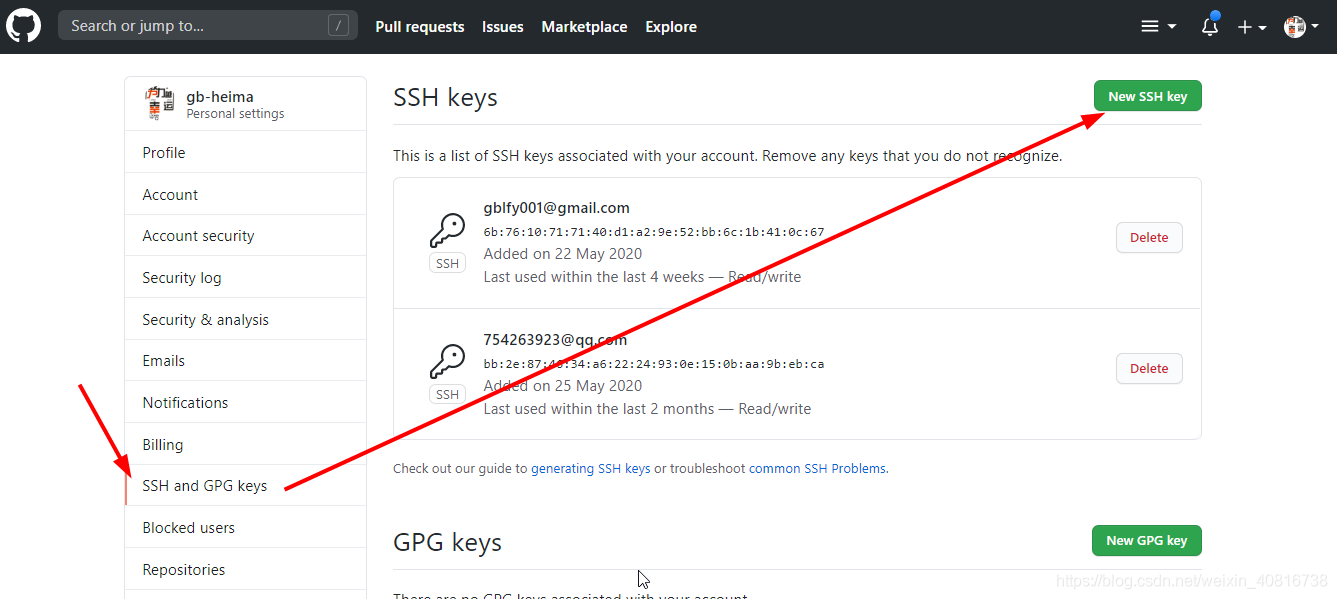Click the Added on 22 May 2020 text
Screen dimensions: 1337x599
(x=563, y=254)
